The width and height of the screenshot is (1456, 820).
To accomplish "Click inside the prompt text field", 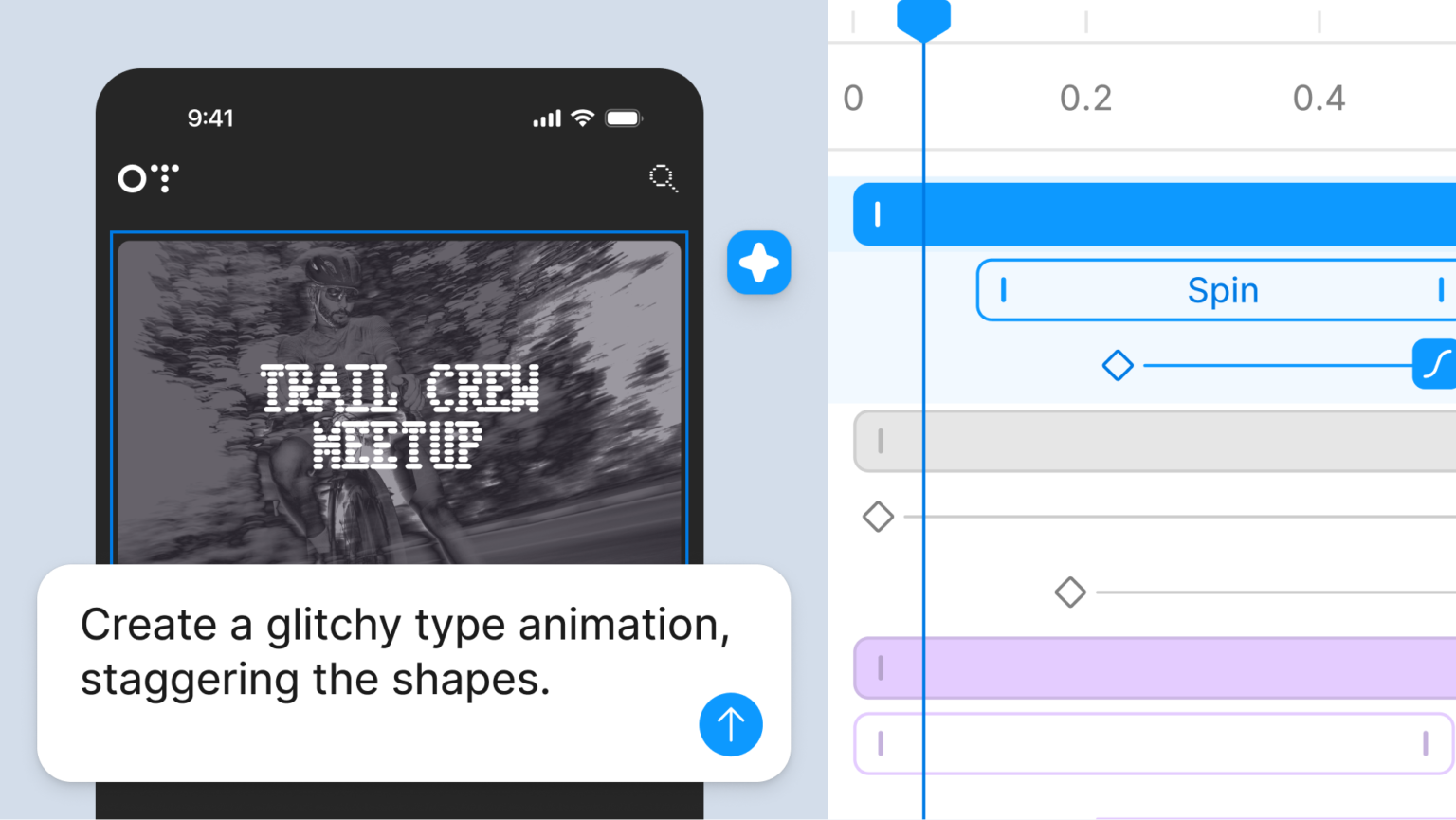I will coord(413,673).
